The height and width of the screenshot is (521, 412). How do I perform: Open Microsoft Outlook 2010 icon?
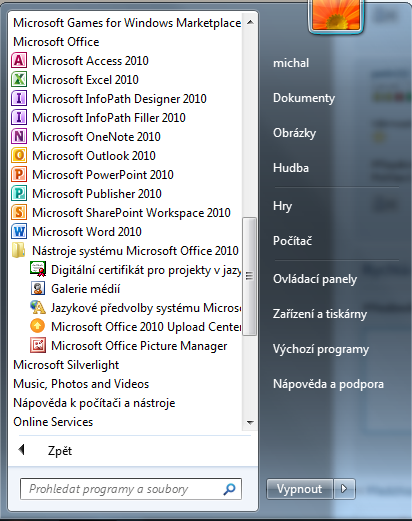coord(19,156)
